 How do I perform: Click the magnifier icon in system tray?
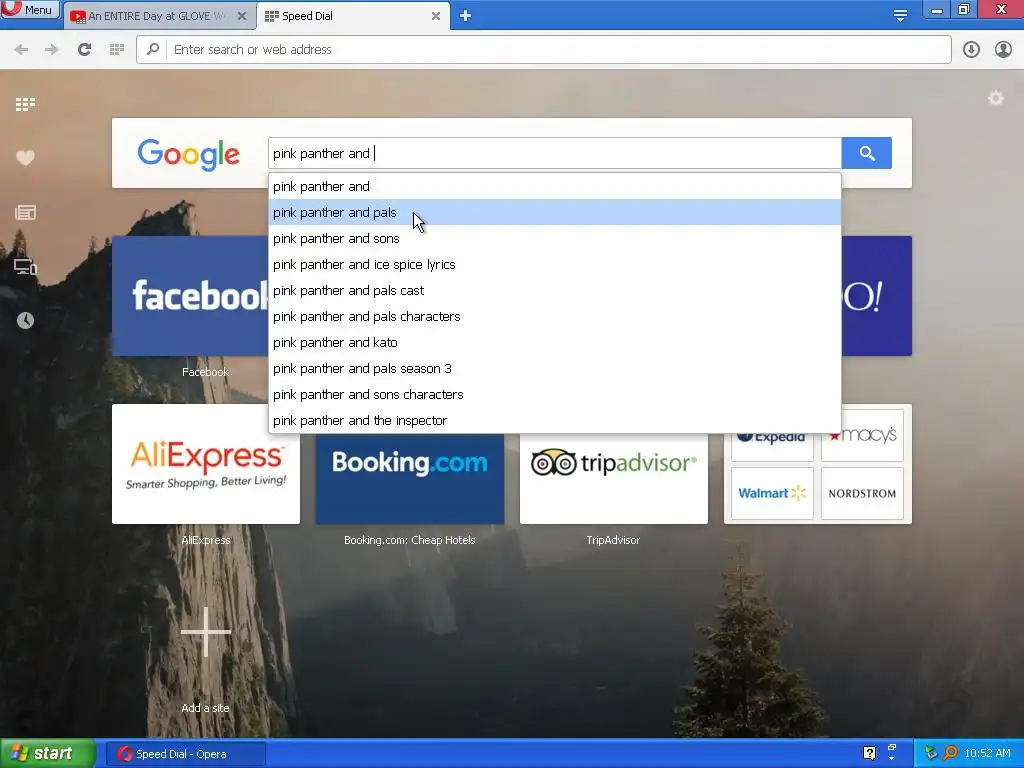tap(950, 753)
